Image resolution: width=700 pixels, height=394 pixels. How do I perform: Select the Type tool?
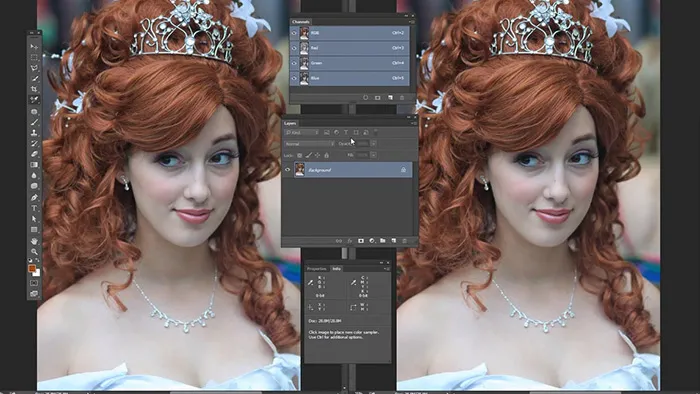coord(34,208)
